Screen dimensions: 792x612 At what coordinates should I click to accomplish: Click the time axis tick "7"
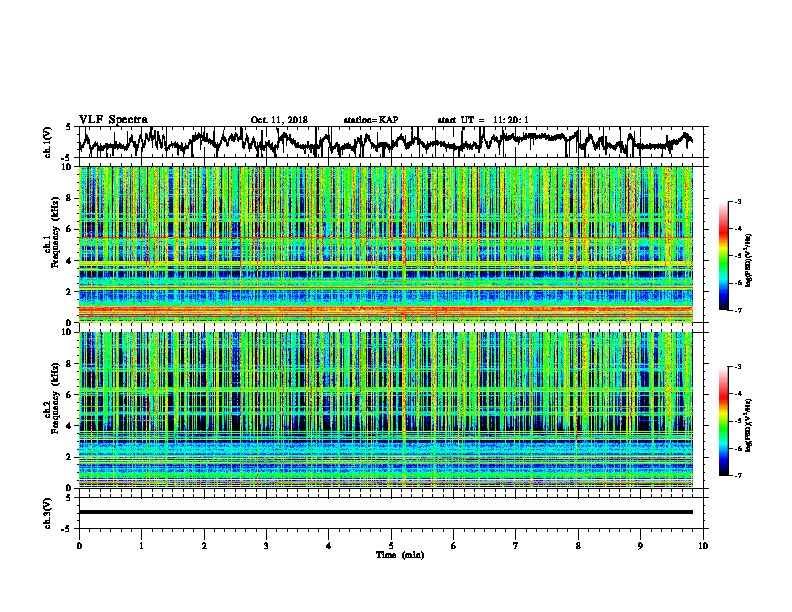click(x=516, y=545)
